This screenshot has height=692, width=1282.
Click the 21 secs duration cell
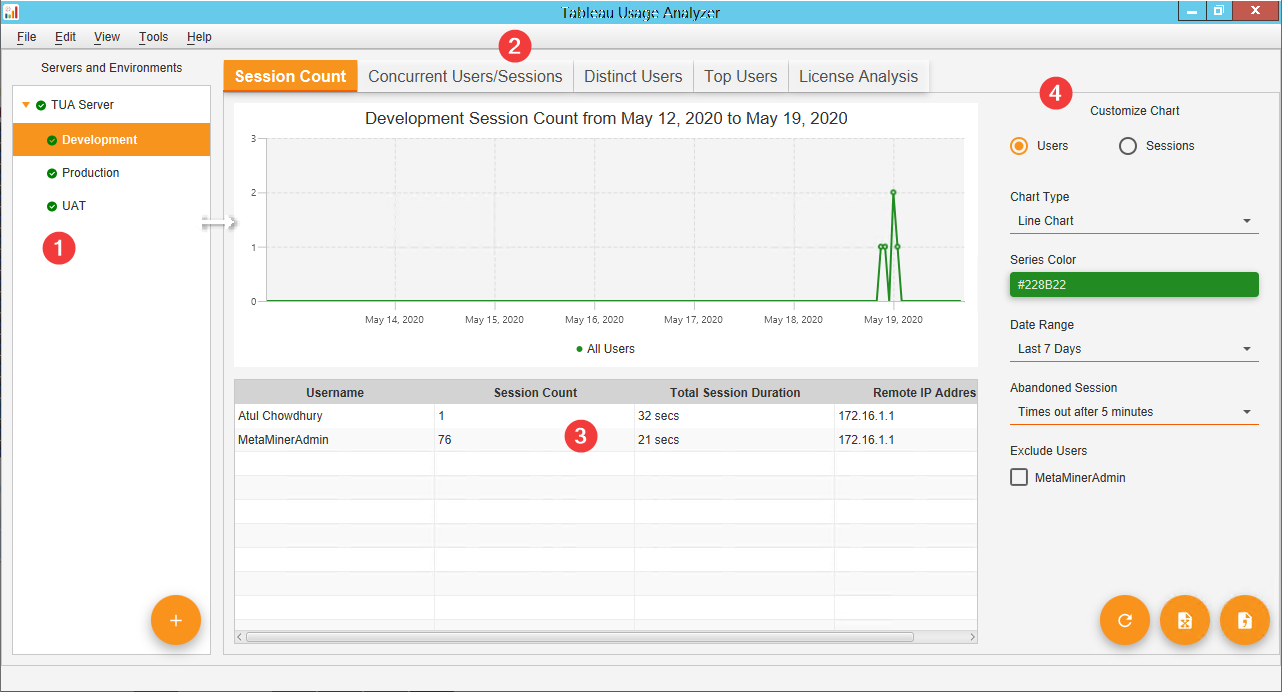(x=735, y=440)
